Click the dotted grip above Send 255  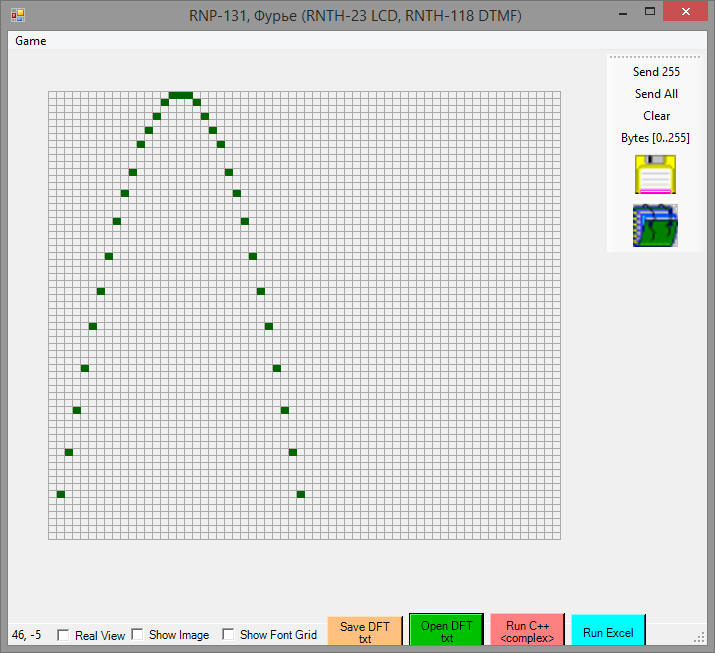point(655,57)
